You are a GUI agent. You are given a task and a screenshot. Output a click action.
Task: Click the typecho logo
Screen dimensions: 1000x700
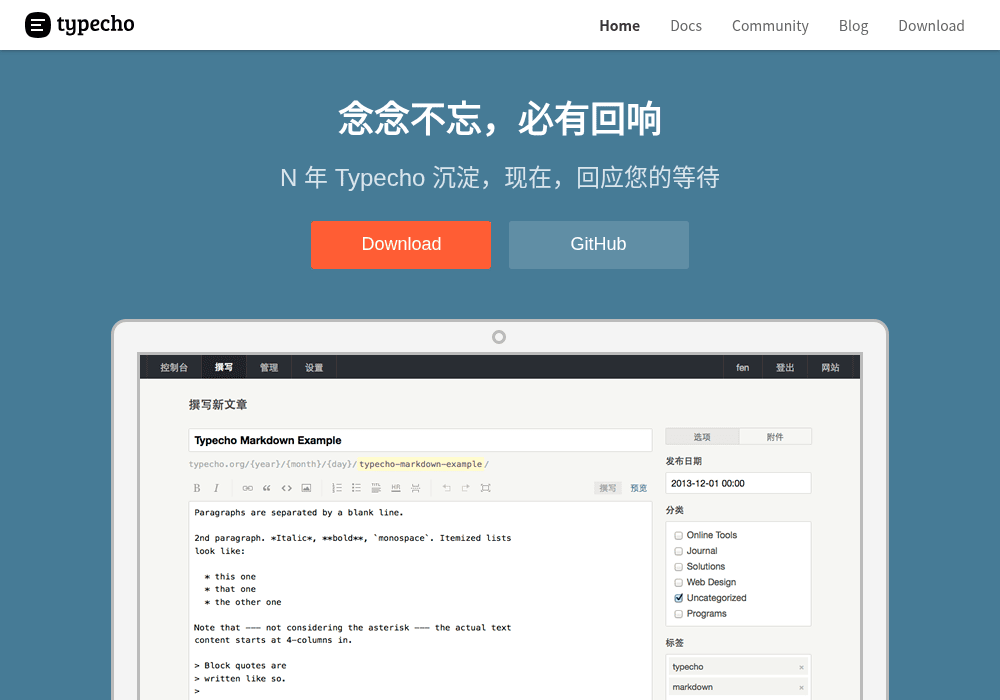click(80, 25)
